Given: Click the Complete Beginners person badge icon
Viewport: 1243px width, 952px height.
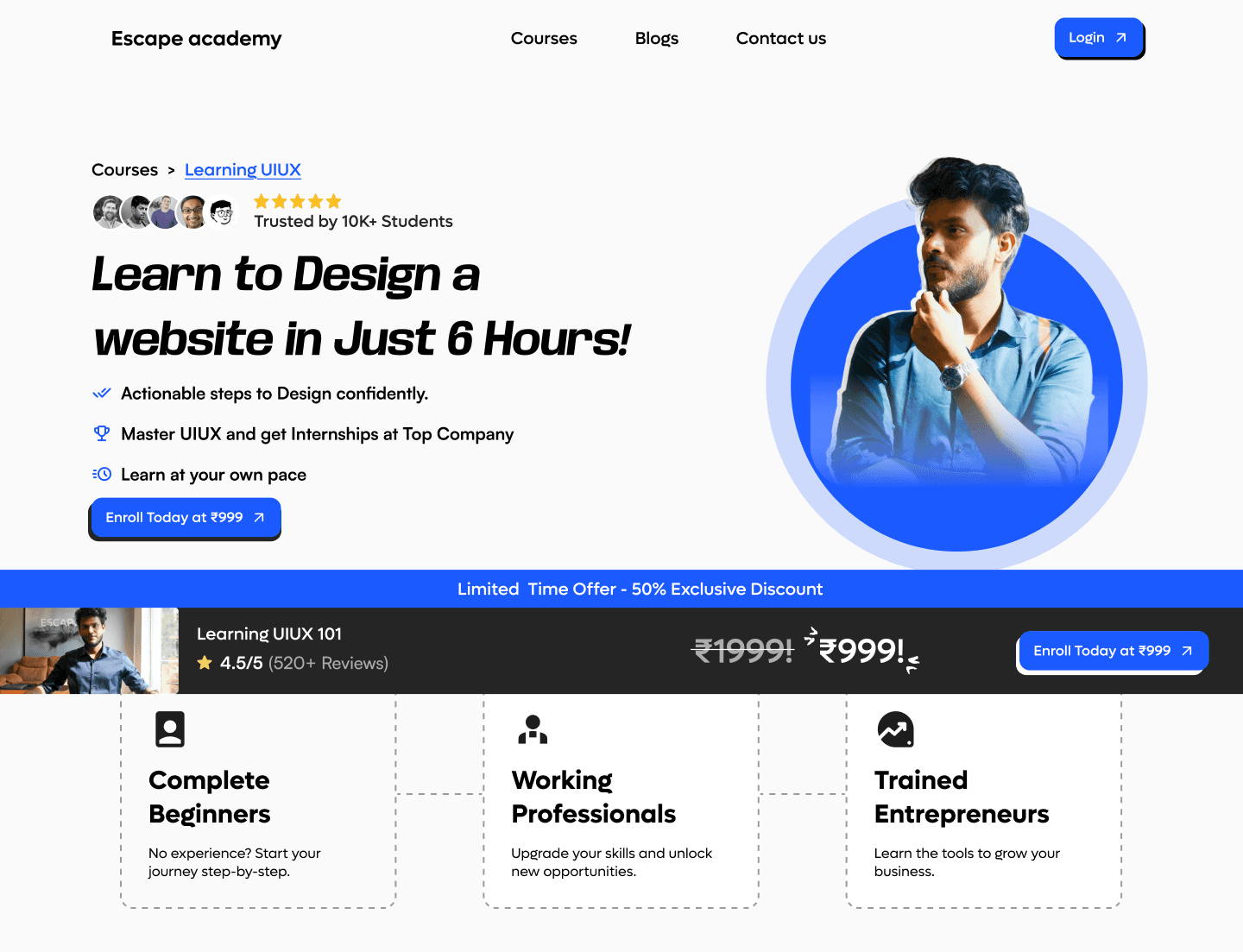Looking at the screenshot, I should click(x=170, y=729).
